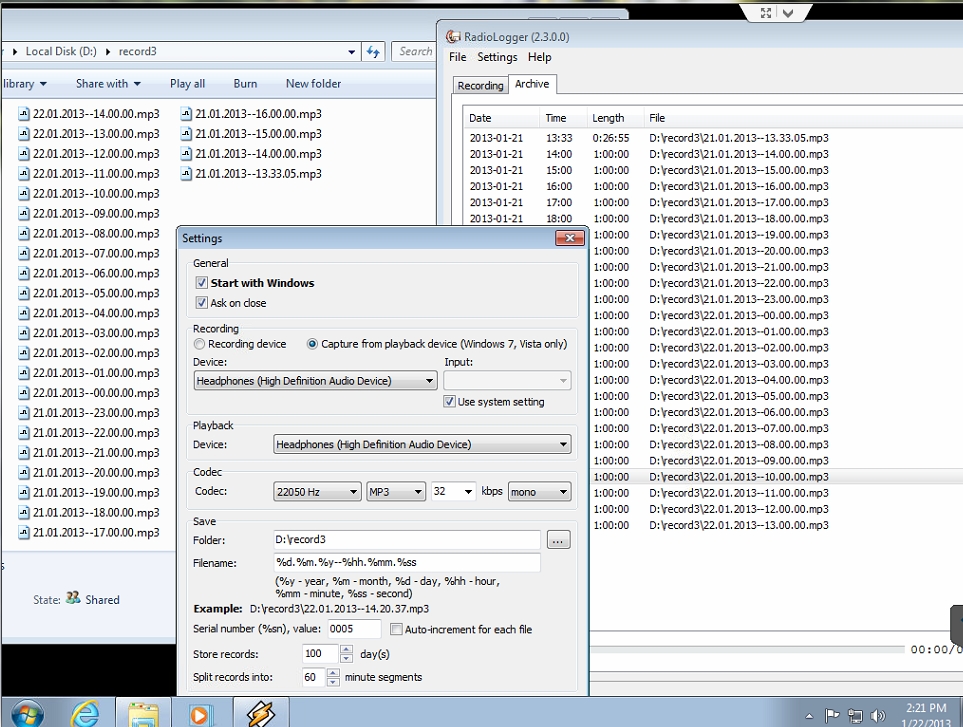Click Local Disk (D:) breadcrumb
963x727 pixels.
(61, 52)
